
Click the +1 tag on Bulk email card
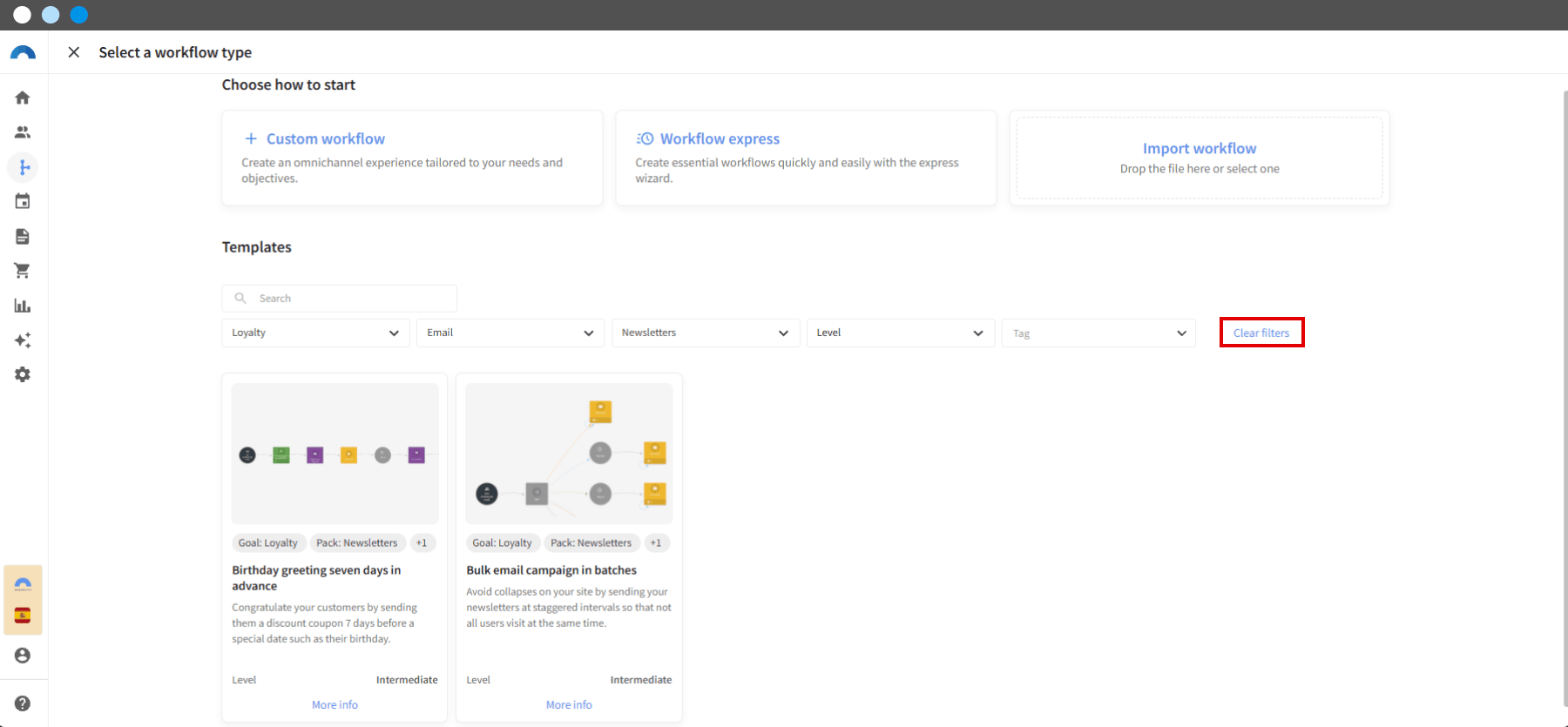656,542
